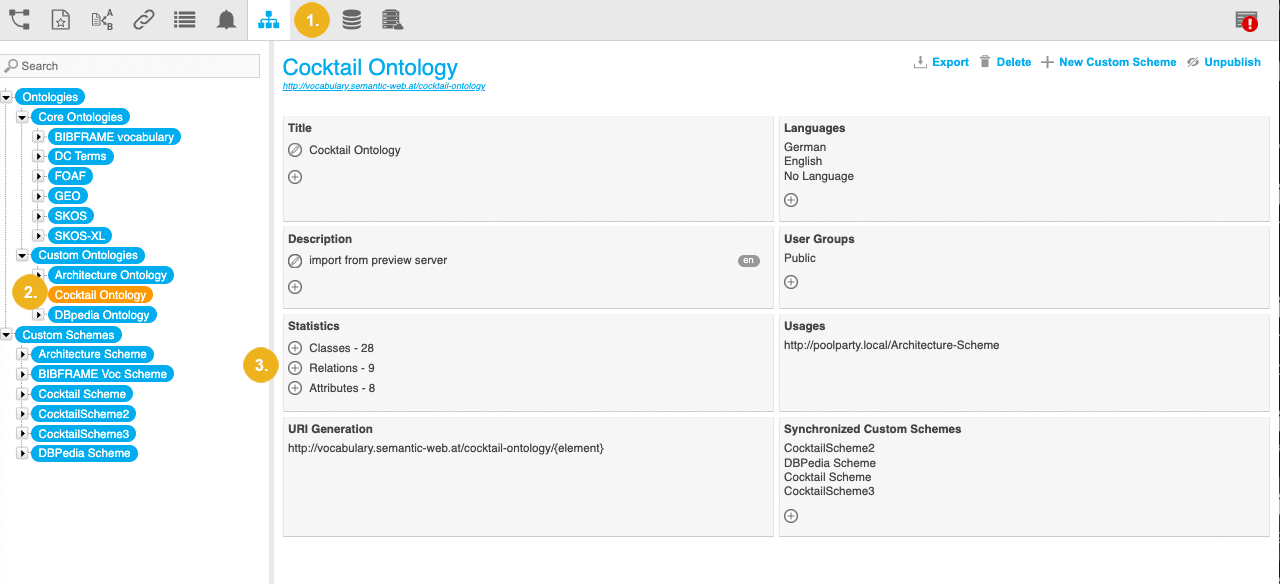
Task: Add a new Title using the plus icon
Action: coord(295,176)
